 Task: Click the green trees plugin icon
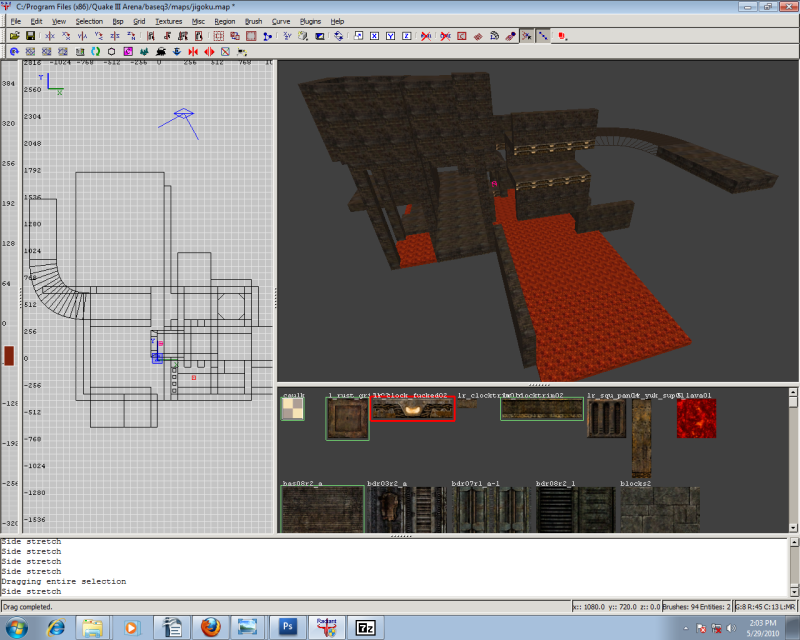[144, 52]
